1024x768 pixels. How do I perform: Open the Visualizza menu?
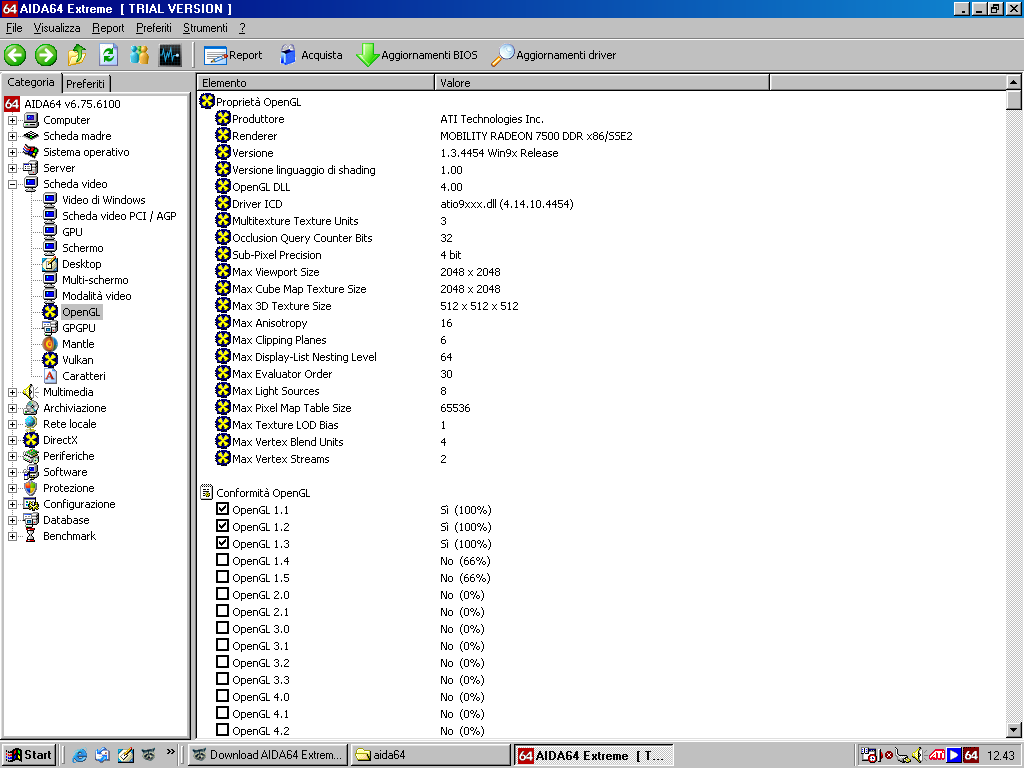57,28
